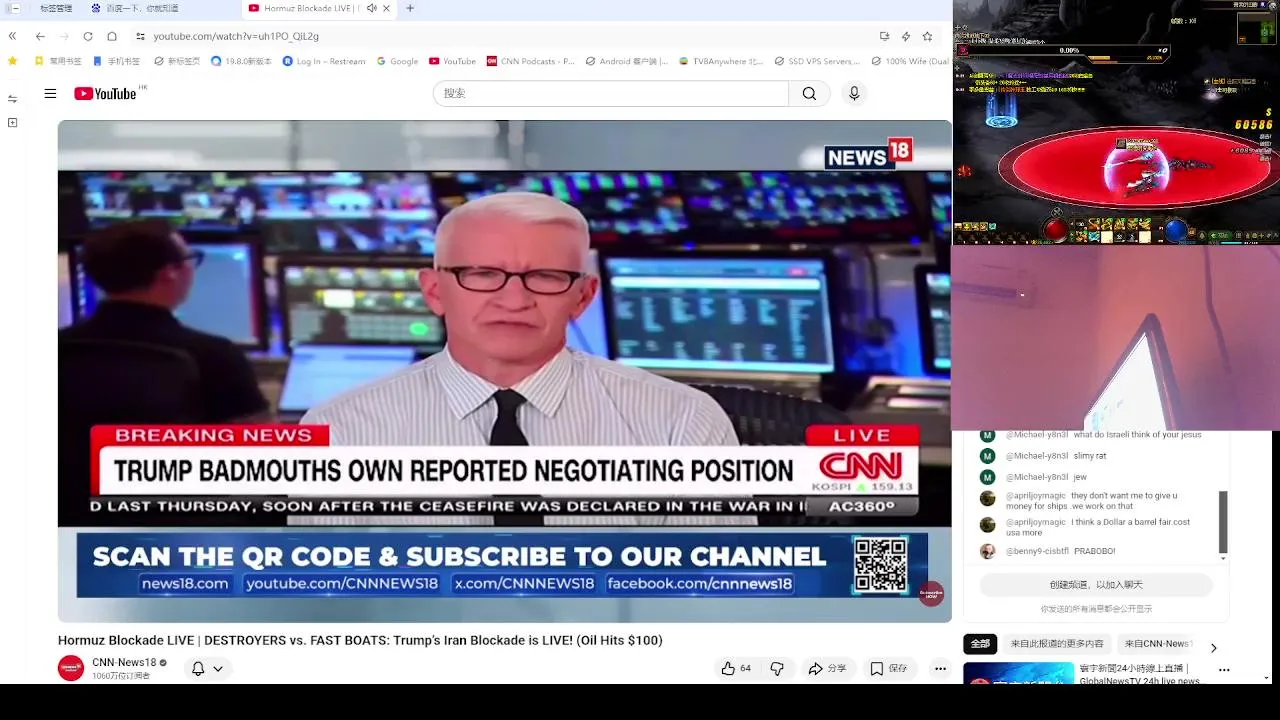Reload the page with refresh icon

click(x=88, y=36)
